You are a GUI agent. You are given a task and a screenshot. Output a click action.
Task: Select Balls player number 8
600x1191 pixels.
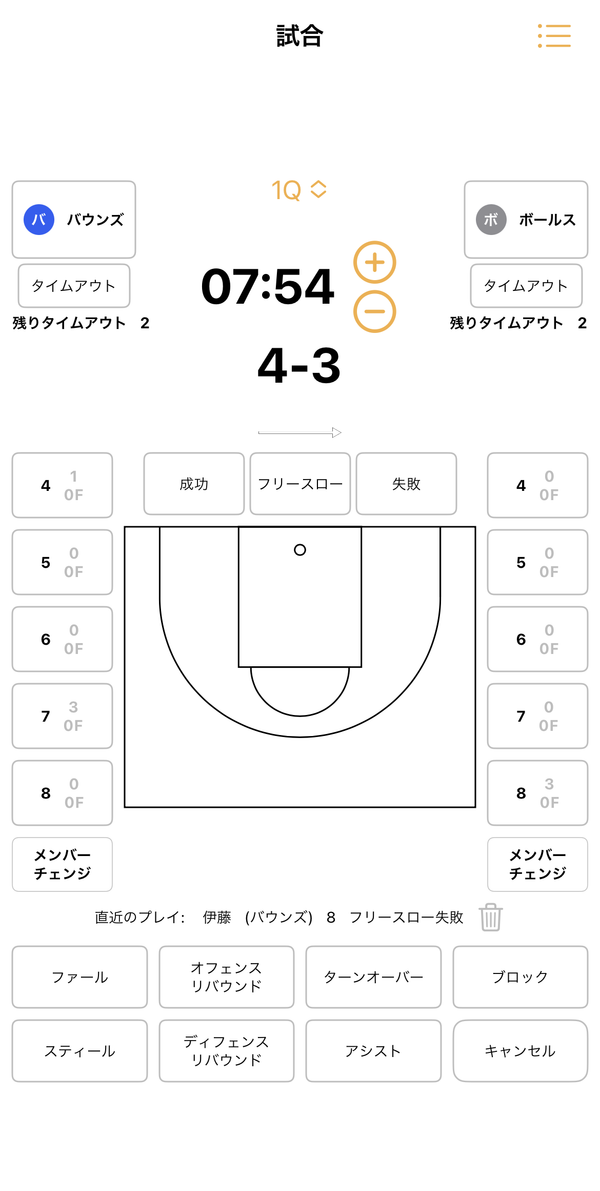538,793
